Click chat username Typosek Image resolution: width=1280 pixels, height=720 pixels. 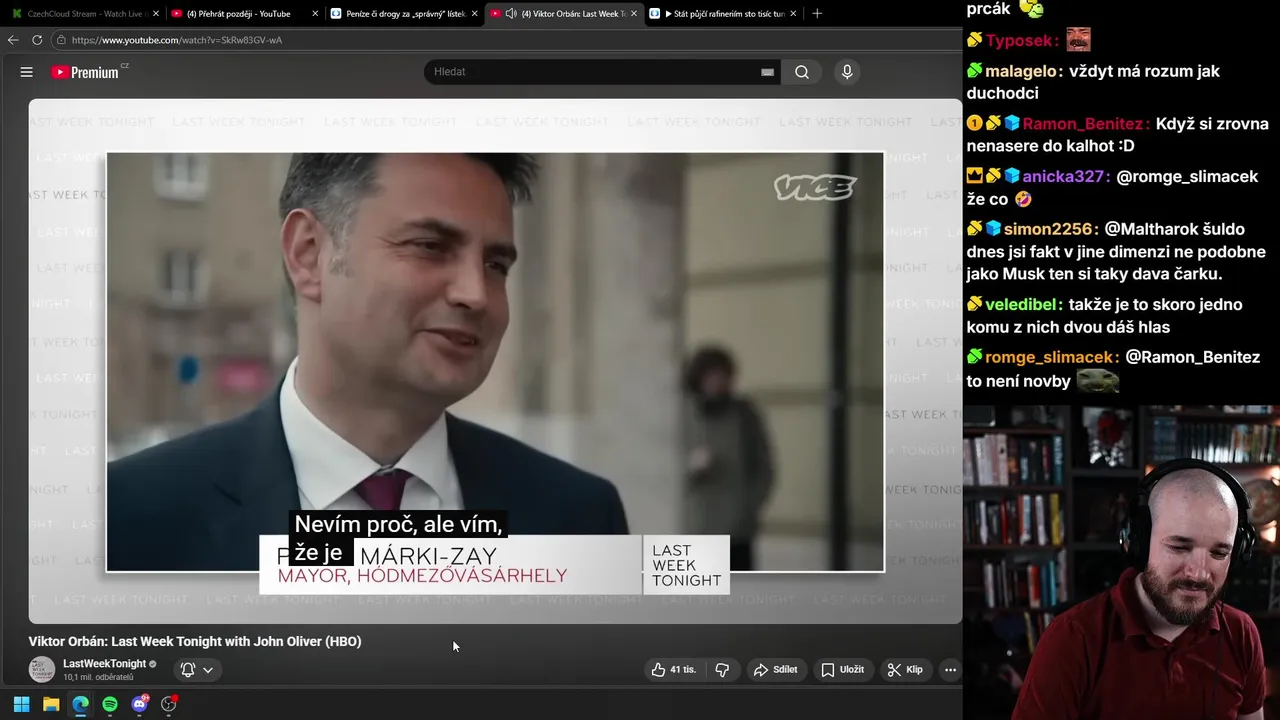click(x=1022, y=41)
